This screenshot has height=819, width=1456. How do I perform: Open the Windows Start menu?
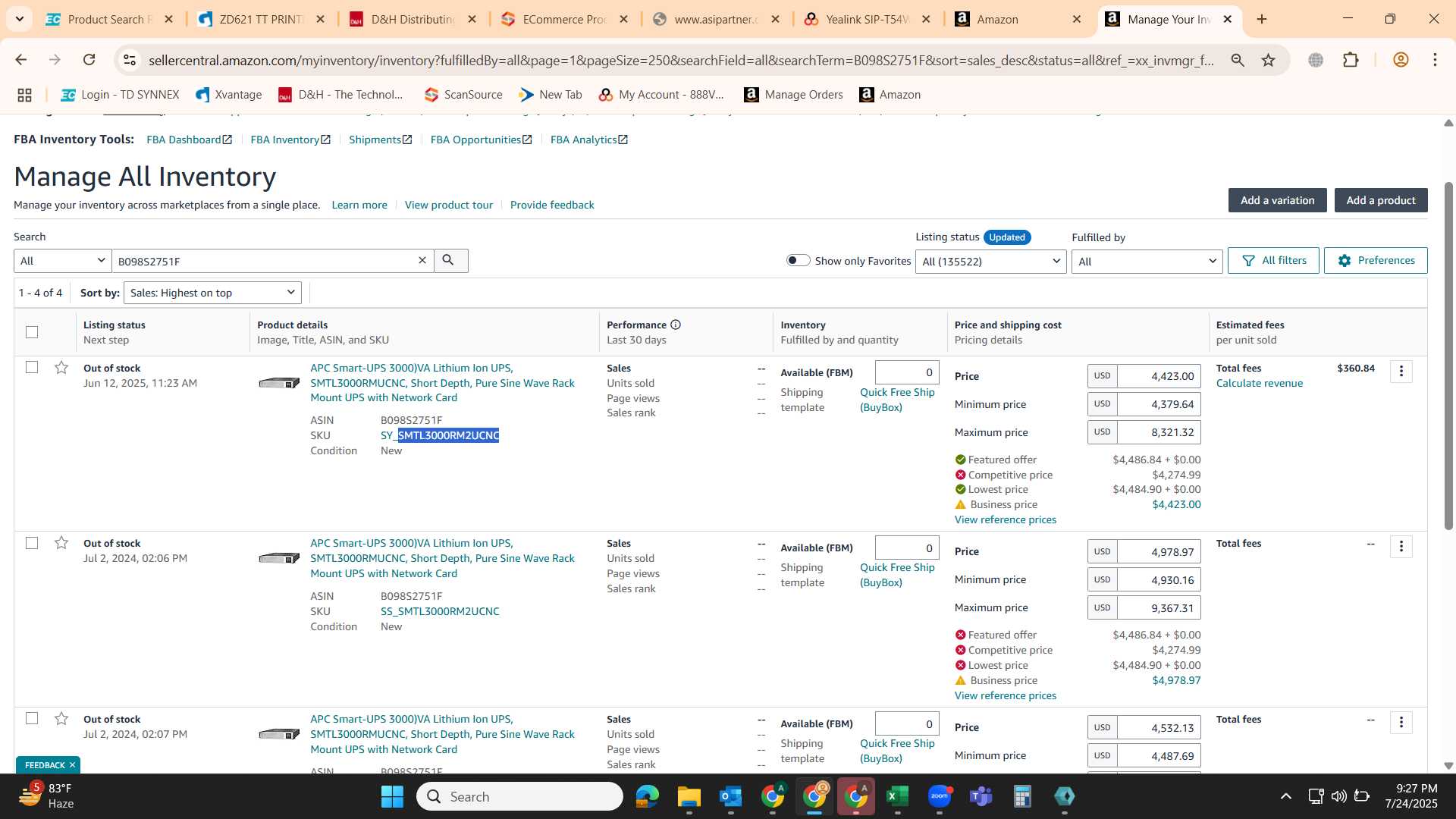392,796
